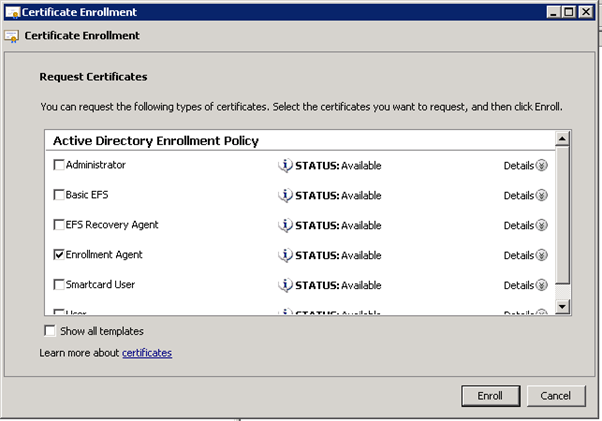Viewport: 602px width, 421px height.
Task: Show Details for Enrollment Agent certificate
Action: point(526,256)
